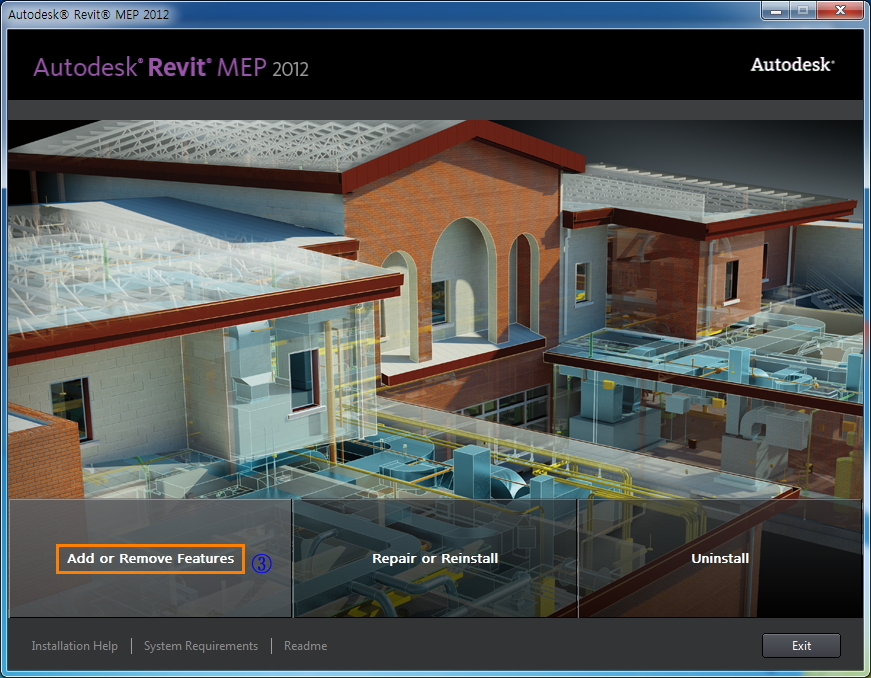Click the Autodesk logo in the header
Image resolution: width=871 pixels, height=678 pixels.
point(792,65)
